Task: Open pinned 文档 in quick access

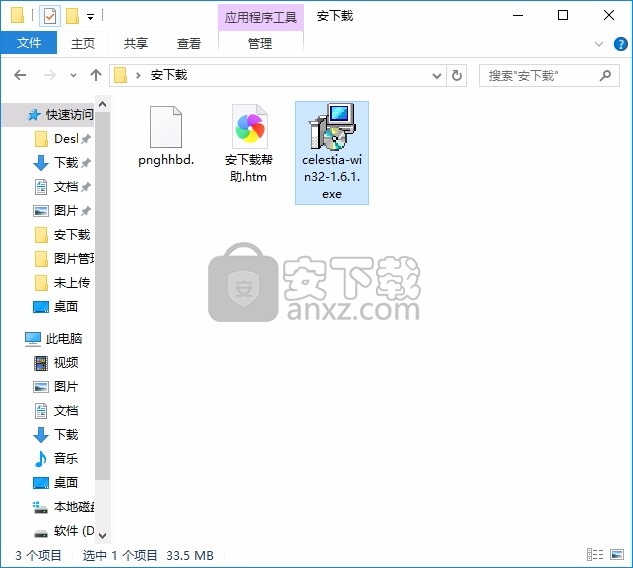Action: [x=61, y=187]
